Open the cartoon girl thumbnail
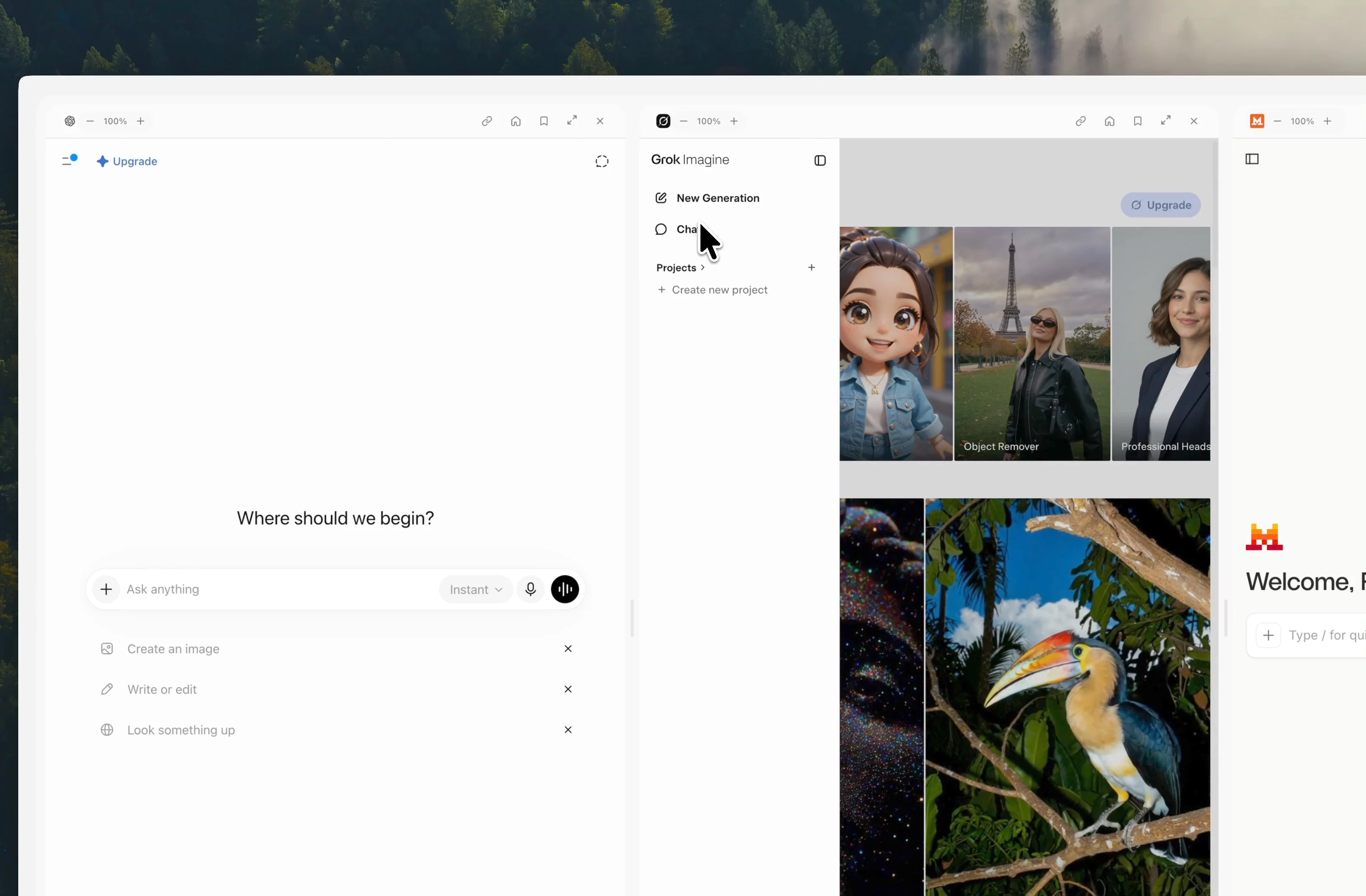Viewport: 1366px width, 896px height. (x=896, y=343)
